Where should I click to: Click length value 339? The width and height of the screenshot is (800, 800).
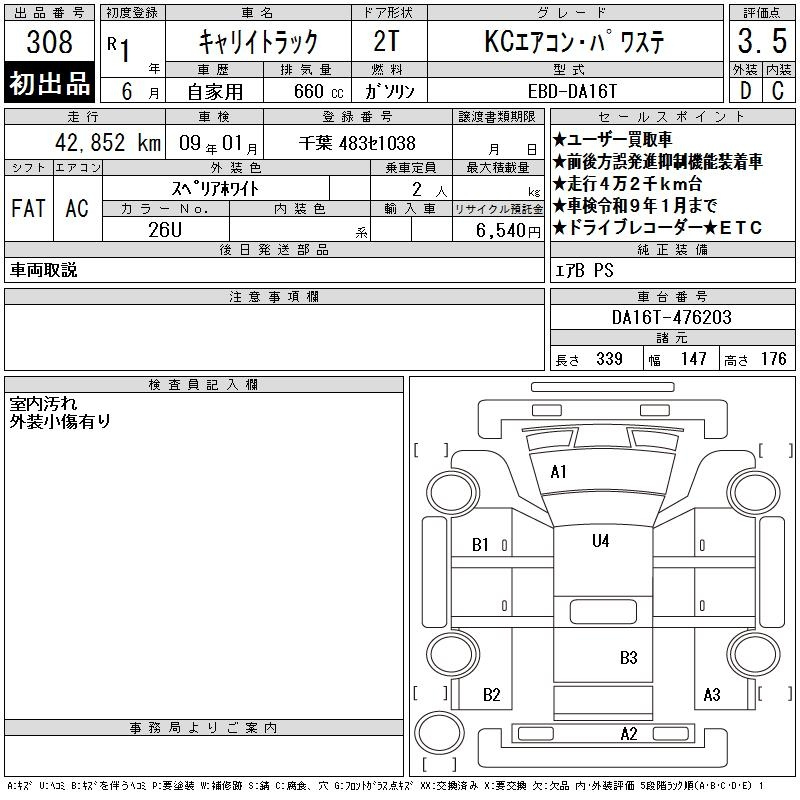(609, 359)
